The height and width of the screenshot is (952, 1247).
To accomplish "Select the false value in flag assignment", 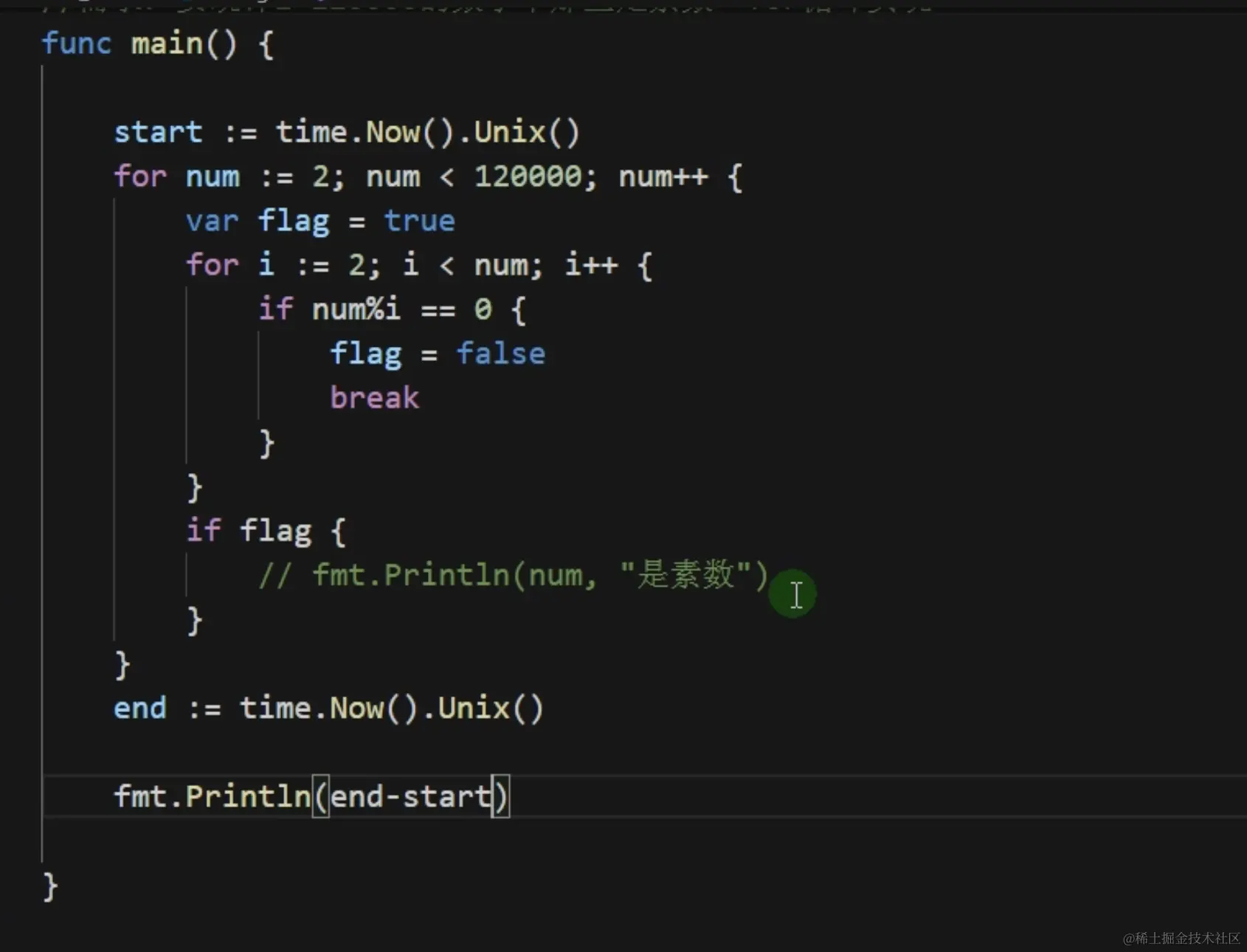I will [500, 353].
